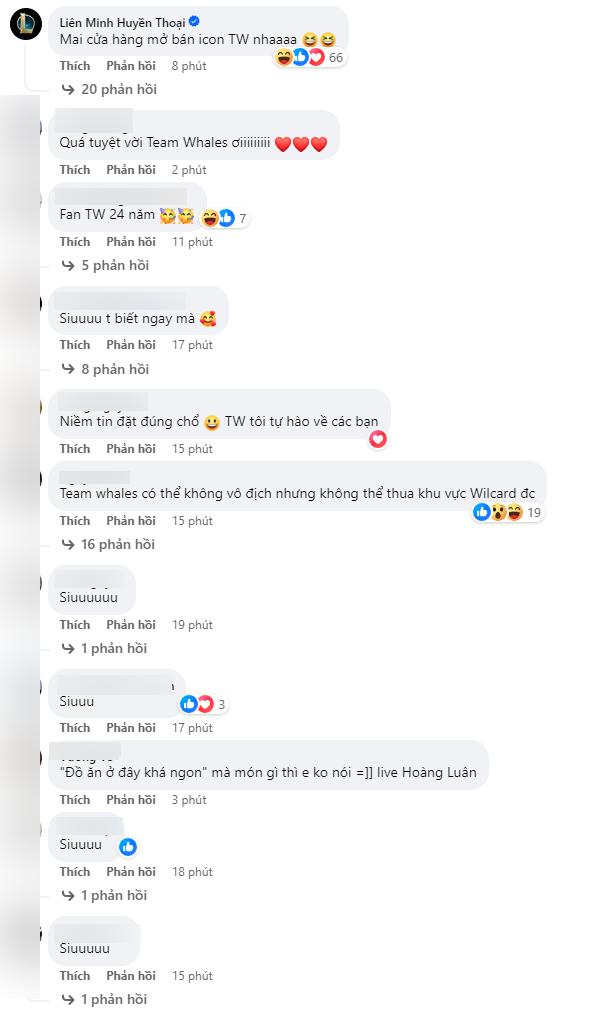Click Liên Minh Huyền Thoại profile avatar
Viewport: 605px width, 1011px height.
point(25,23)
